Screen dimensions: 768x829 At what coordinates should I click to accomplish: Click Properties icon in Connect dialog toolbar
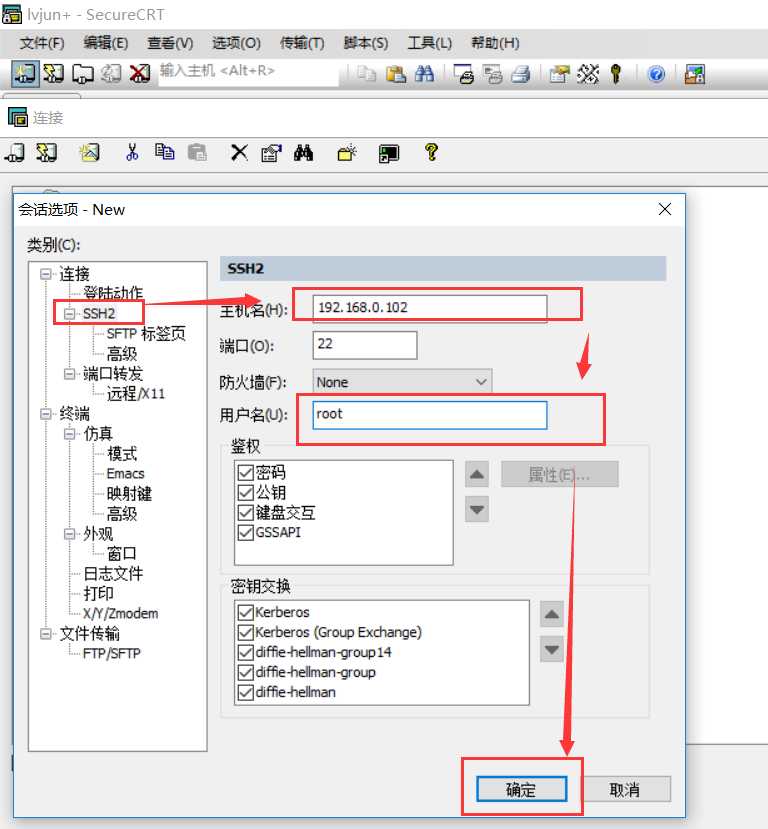pyautogui.click(x=272, y=153)
